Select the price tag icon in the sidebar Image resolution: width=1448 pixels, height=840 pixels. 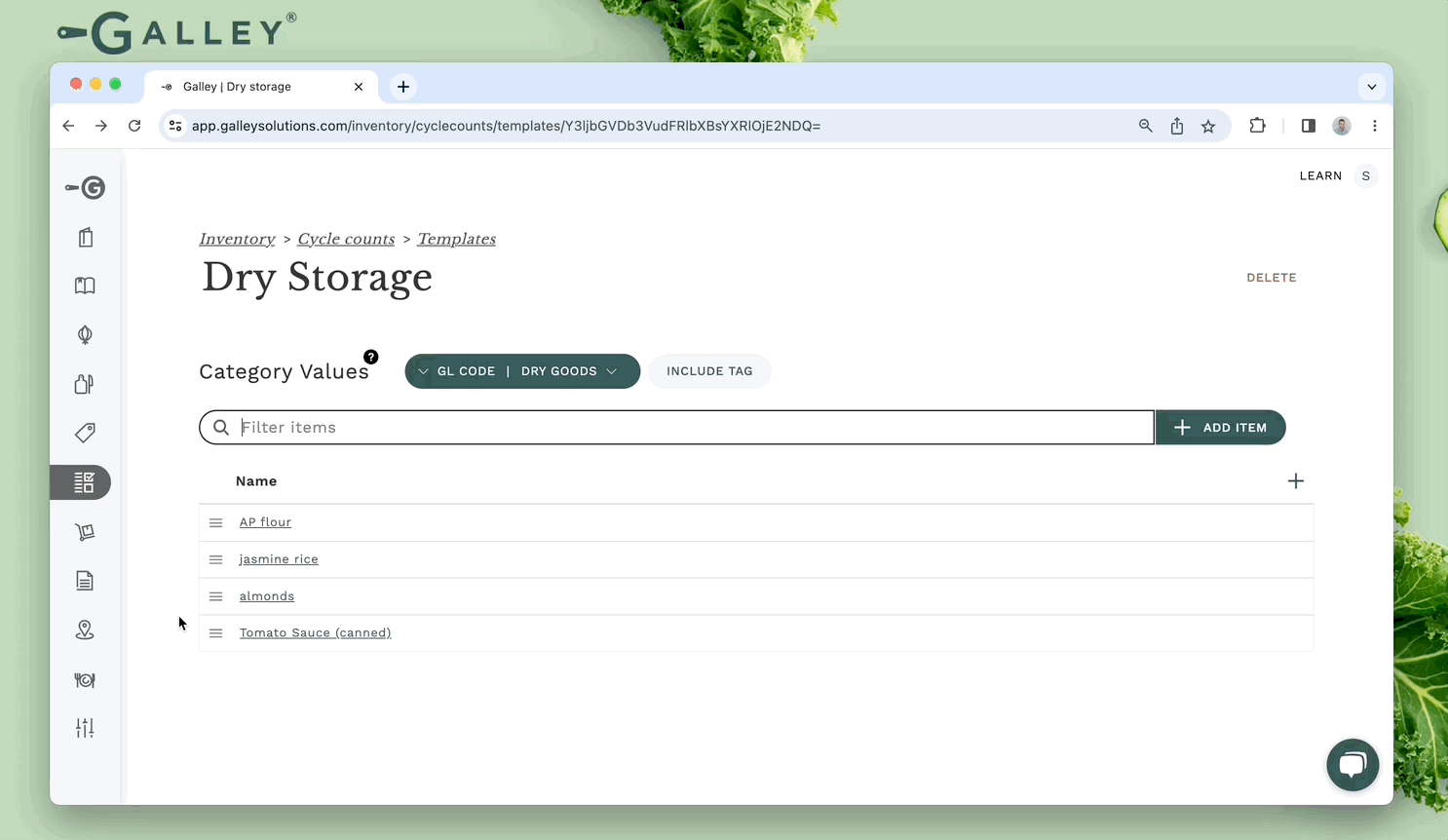[x=85, y=433]
